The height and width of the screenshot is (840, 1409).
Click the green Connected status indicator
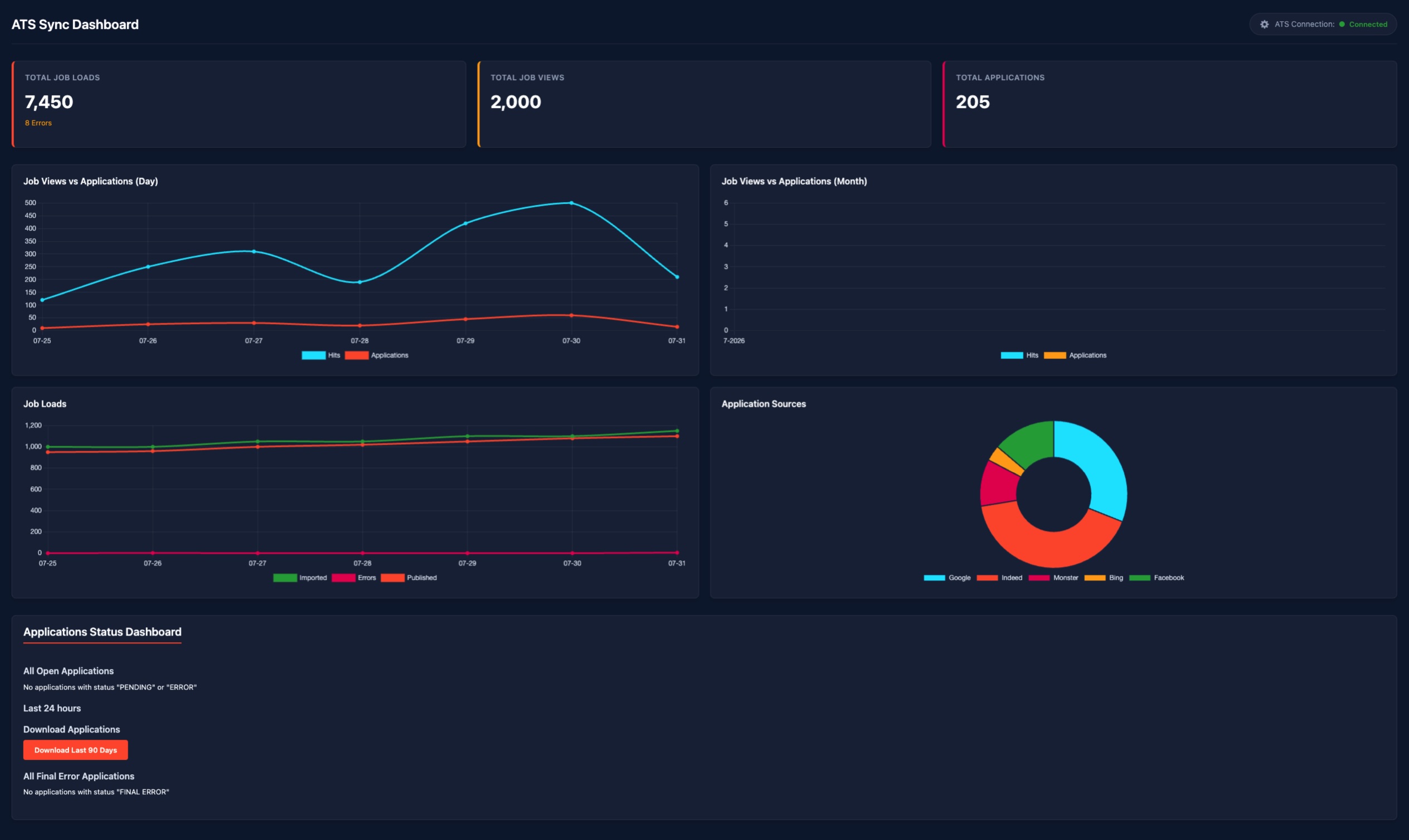click(1363, 25)
